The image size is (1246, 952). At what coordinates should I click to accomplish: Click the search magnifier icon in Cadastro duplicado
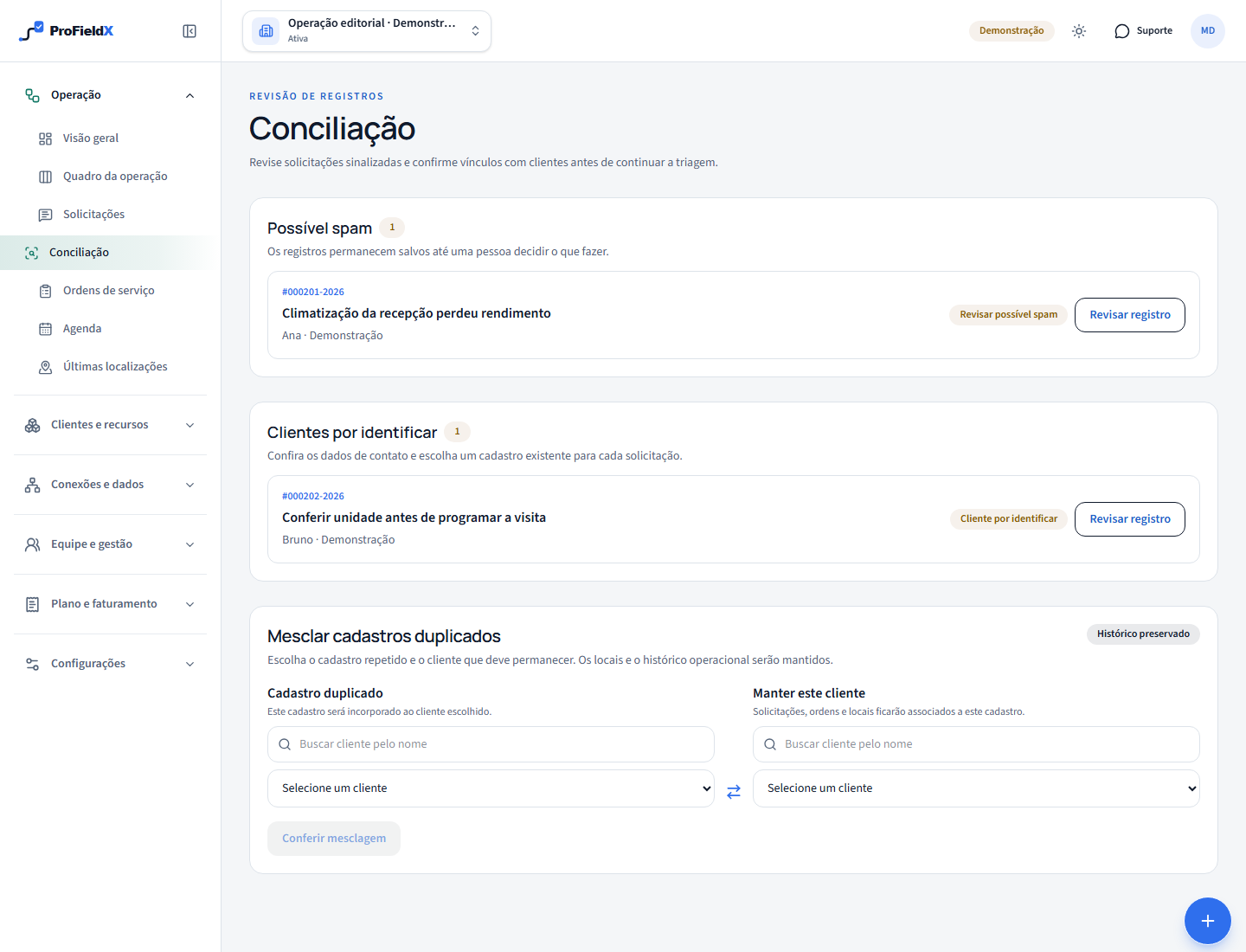tap(285, 744)
